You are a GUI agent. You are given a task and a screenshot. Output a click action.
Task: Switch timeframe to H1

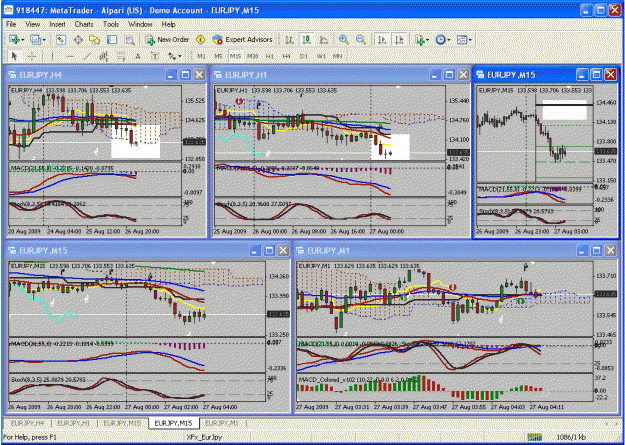point(269,56)
